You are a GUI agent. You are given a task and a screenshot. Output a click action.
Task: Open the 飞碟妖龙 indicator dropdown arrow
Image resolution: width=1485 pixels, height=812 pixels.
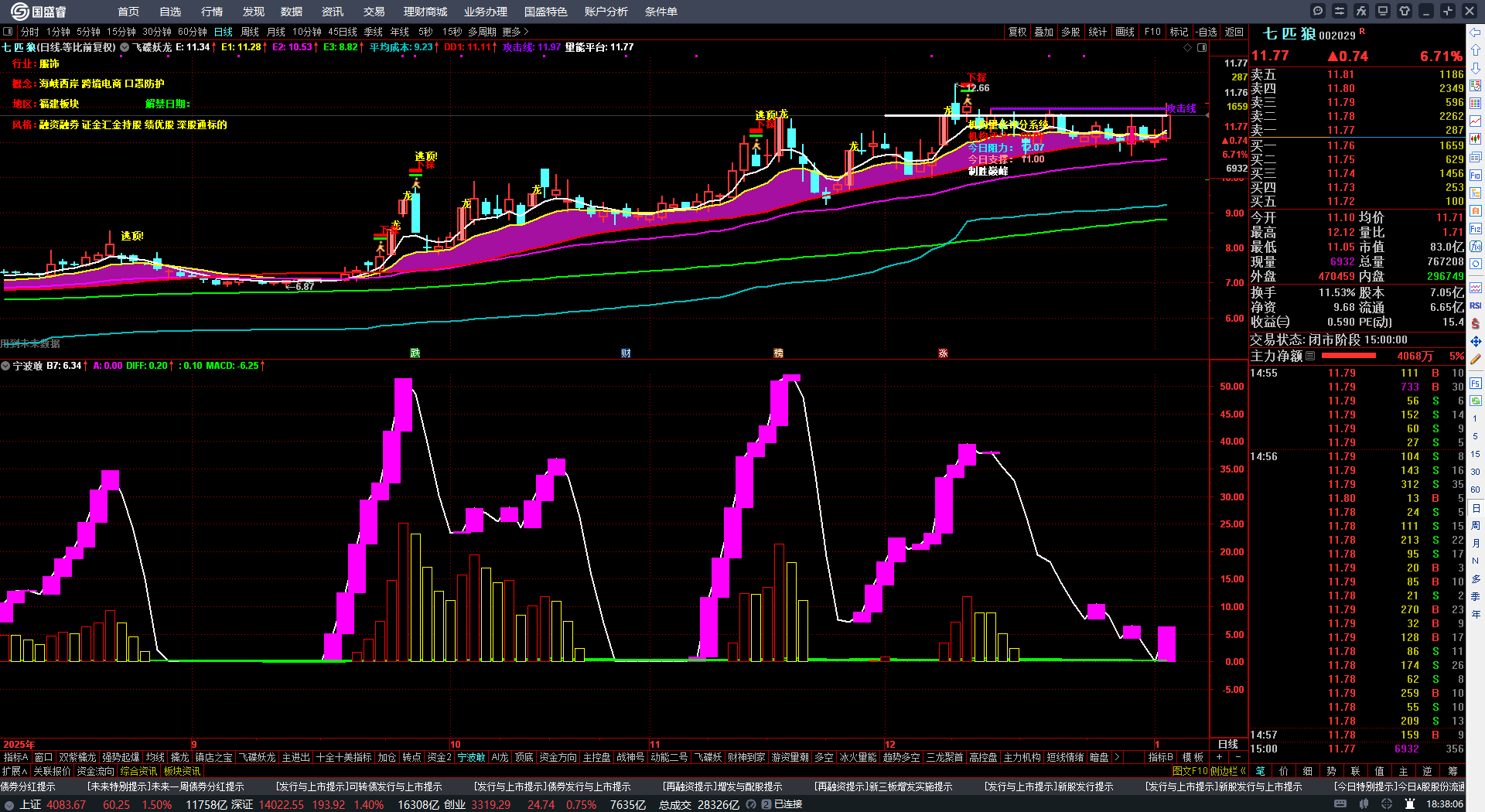tap(125, 47)
